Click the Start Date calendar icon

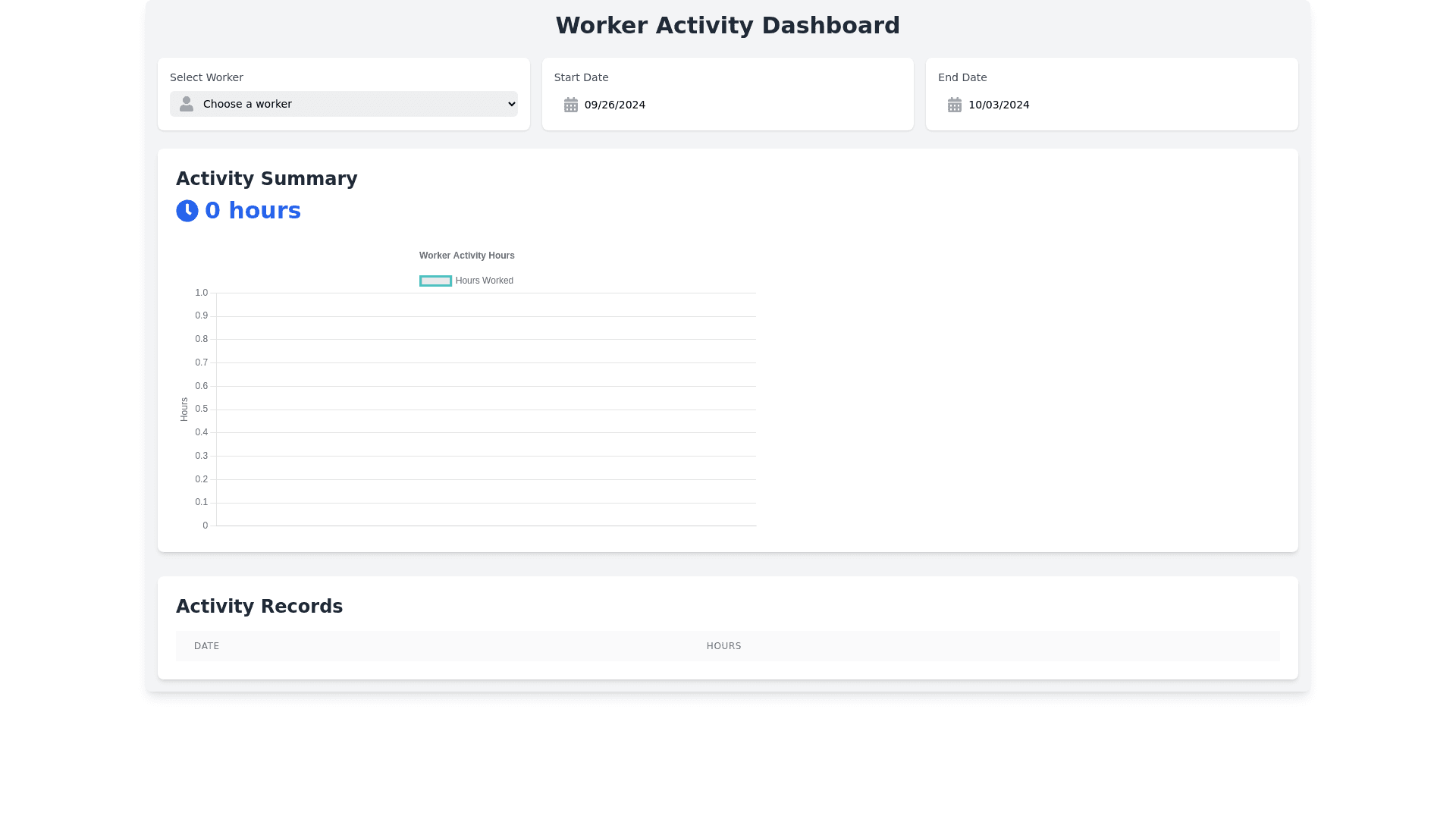[x=571, y=105]
